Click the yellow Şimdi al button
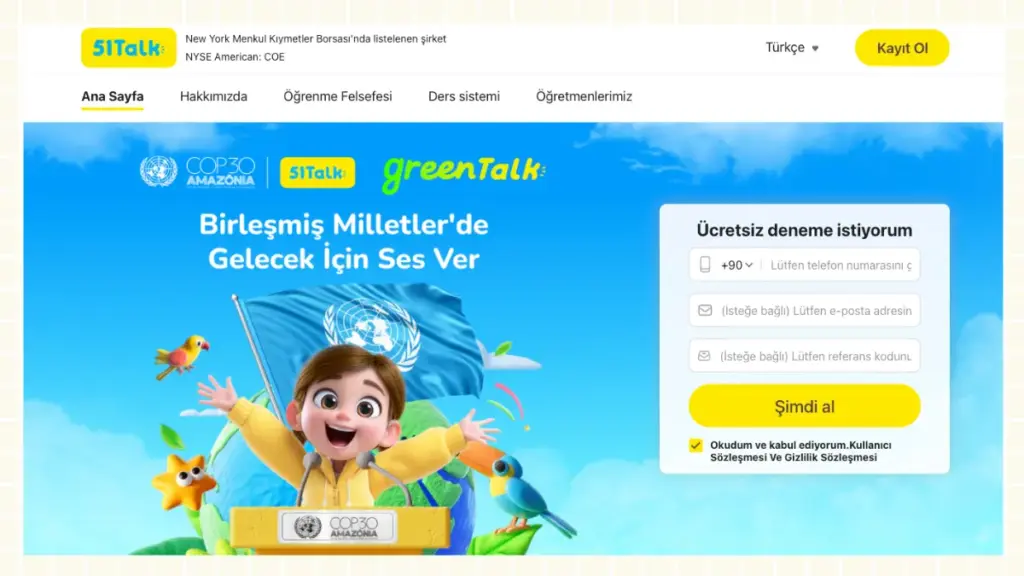The height and width of the screenshot is (576, 1024). [805, 406]
